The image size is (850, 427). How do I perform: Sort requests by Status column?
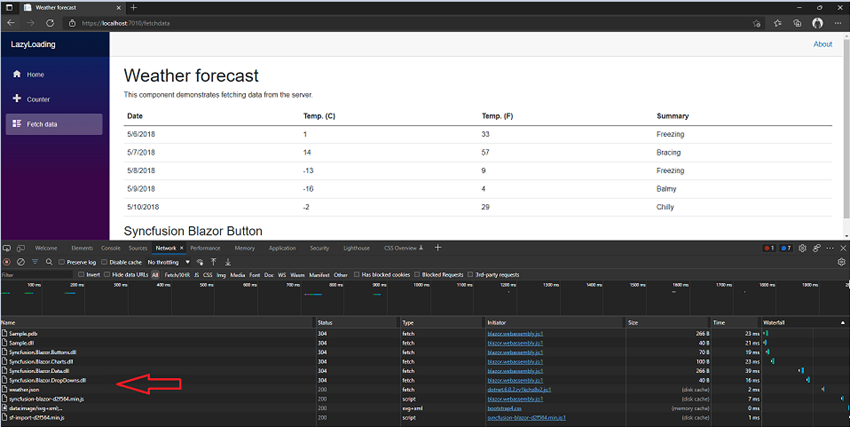tap(358, 322)
